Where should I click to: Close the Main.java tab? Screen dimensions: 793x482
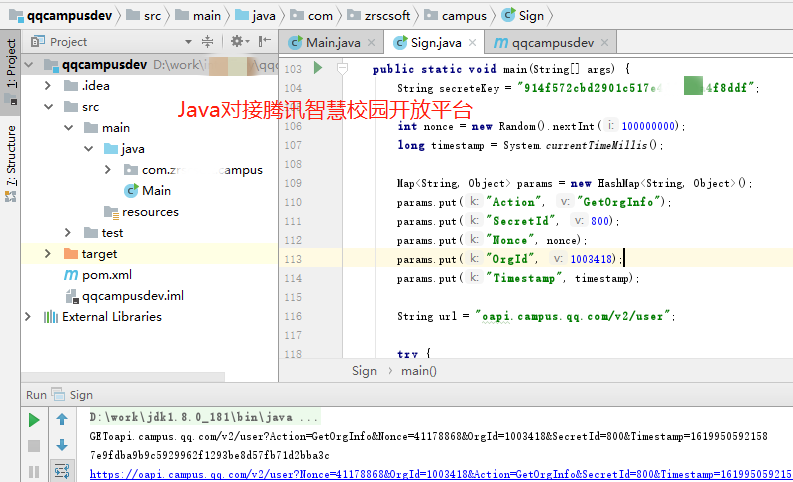(x=371, y=43)
